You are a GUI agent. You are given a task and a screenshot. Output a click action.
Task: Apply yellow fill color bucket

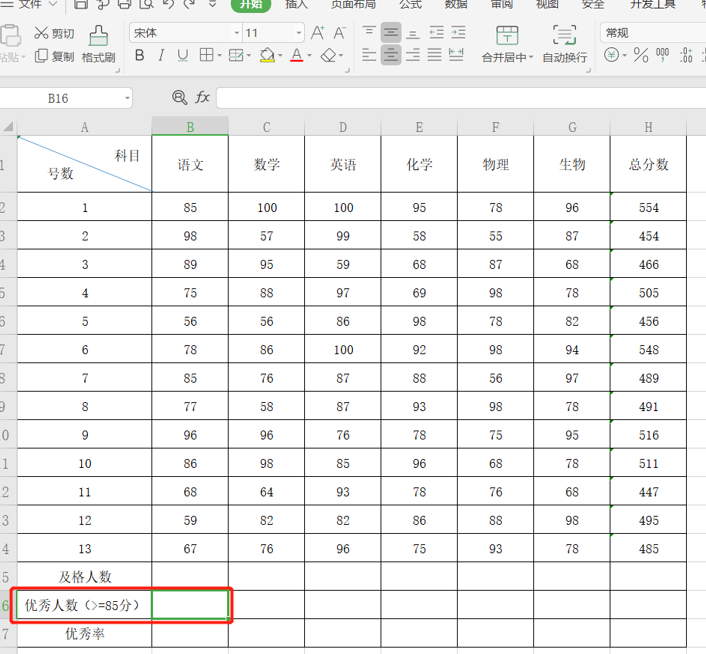coord(267,55)
